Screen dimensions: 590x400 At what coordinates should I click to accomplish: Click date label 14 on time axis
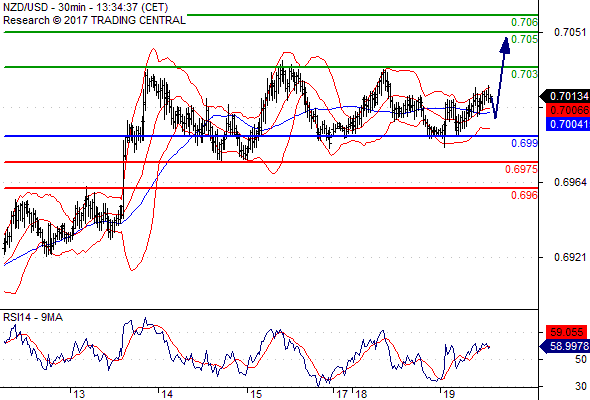point(167,394)
